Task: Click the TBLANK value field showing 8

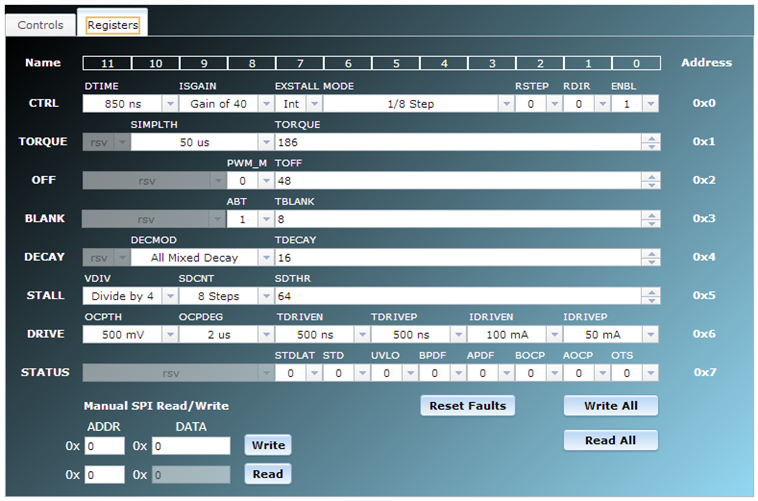Action: pos(458,219)
